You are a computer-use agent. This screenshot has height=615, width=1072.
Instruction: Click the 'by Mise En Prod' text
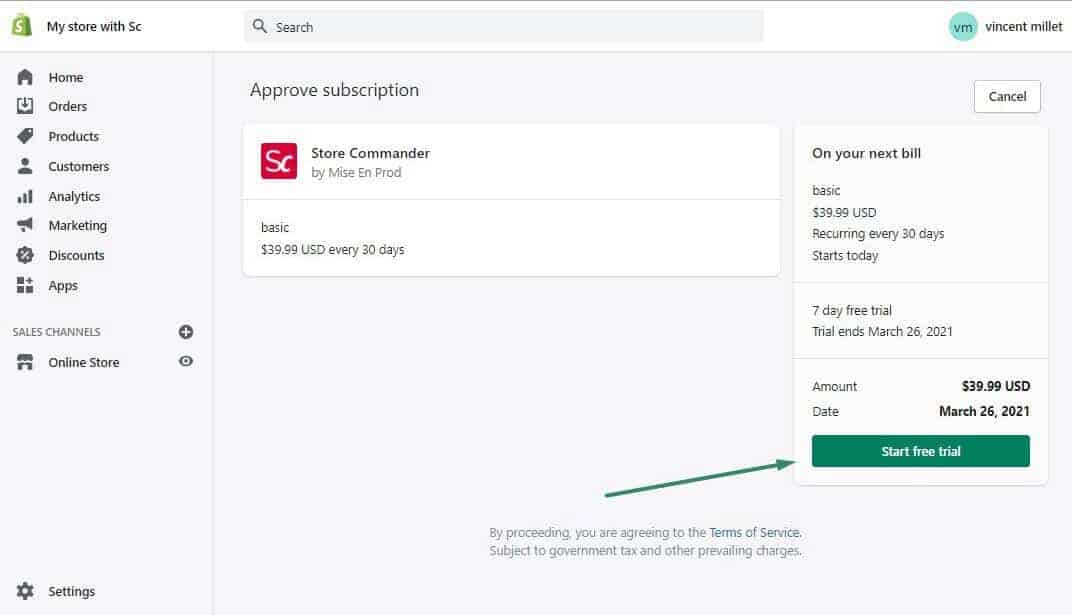click(x=356, y=172)
